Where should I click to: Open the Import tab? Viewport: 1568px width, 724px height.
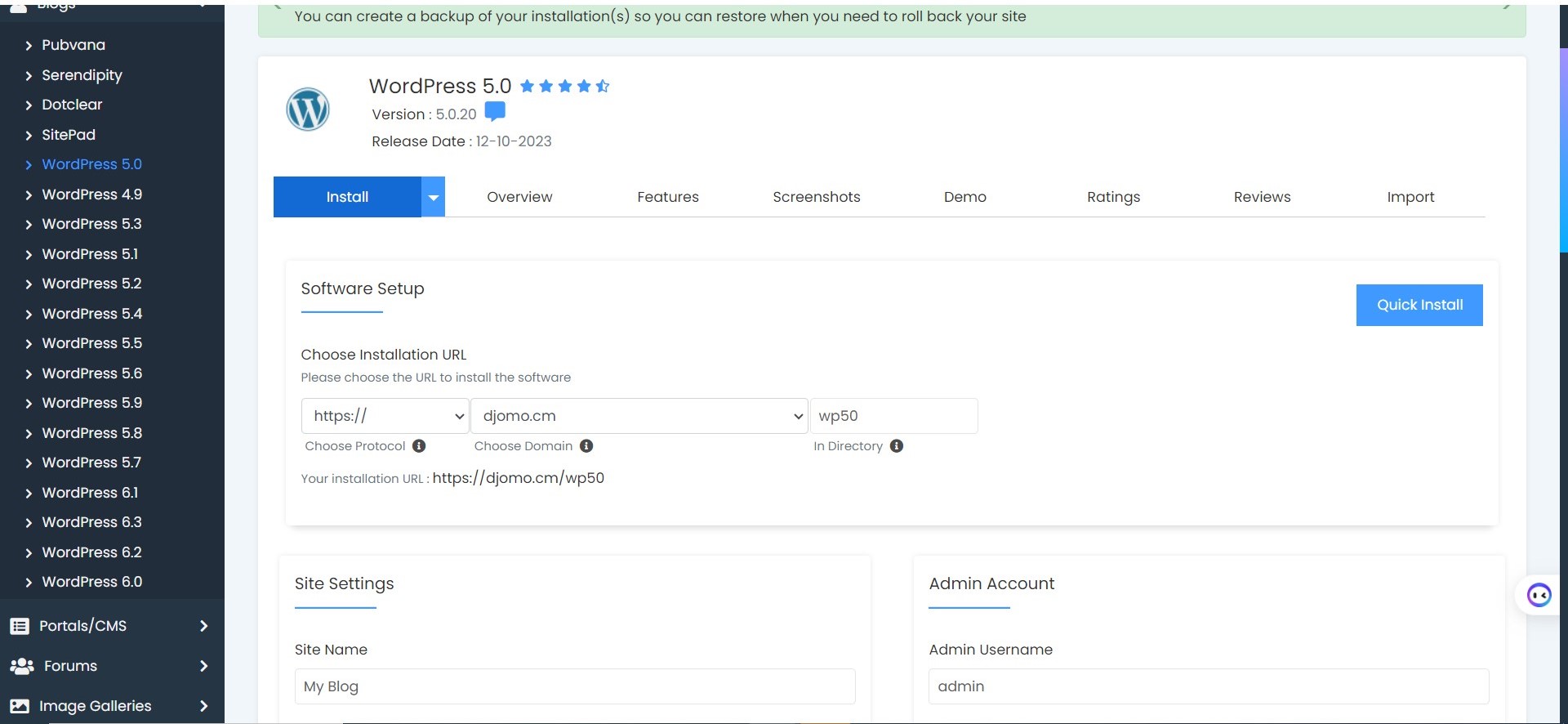tap(1410, 197)
